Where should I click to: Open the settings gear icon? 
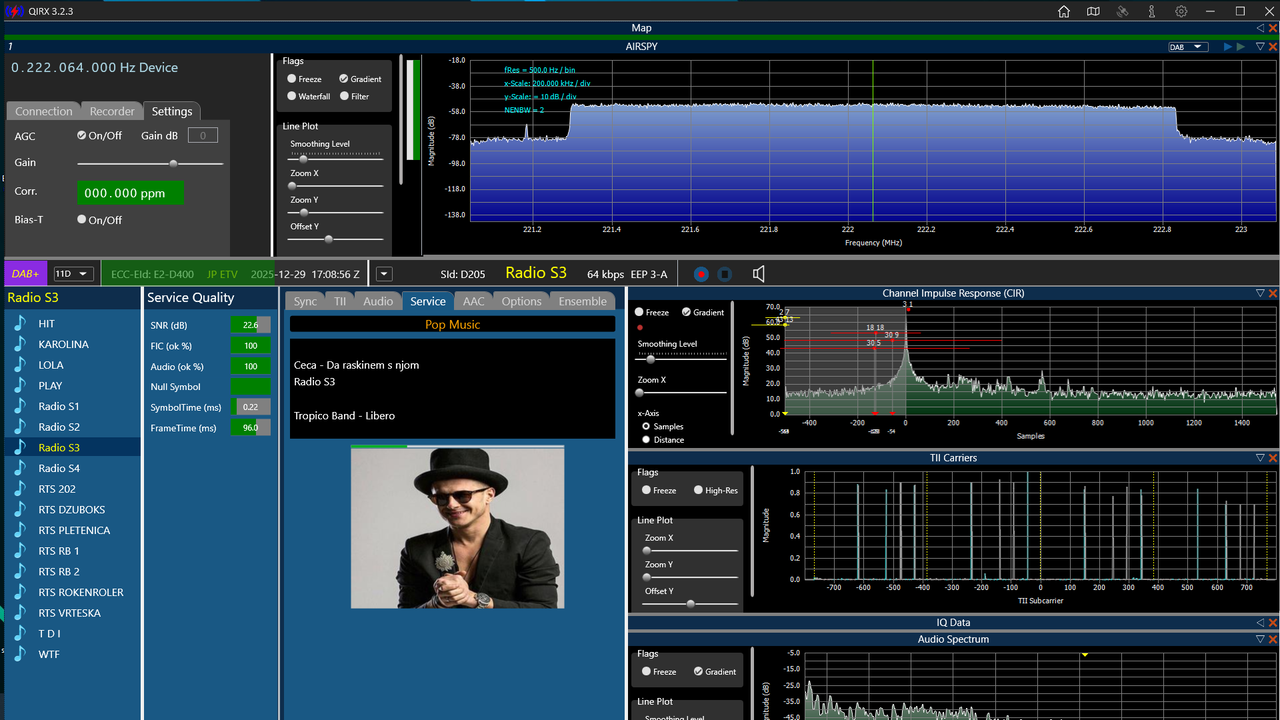(x=1181, y=11)
